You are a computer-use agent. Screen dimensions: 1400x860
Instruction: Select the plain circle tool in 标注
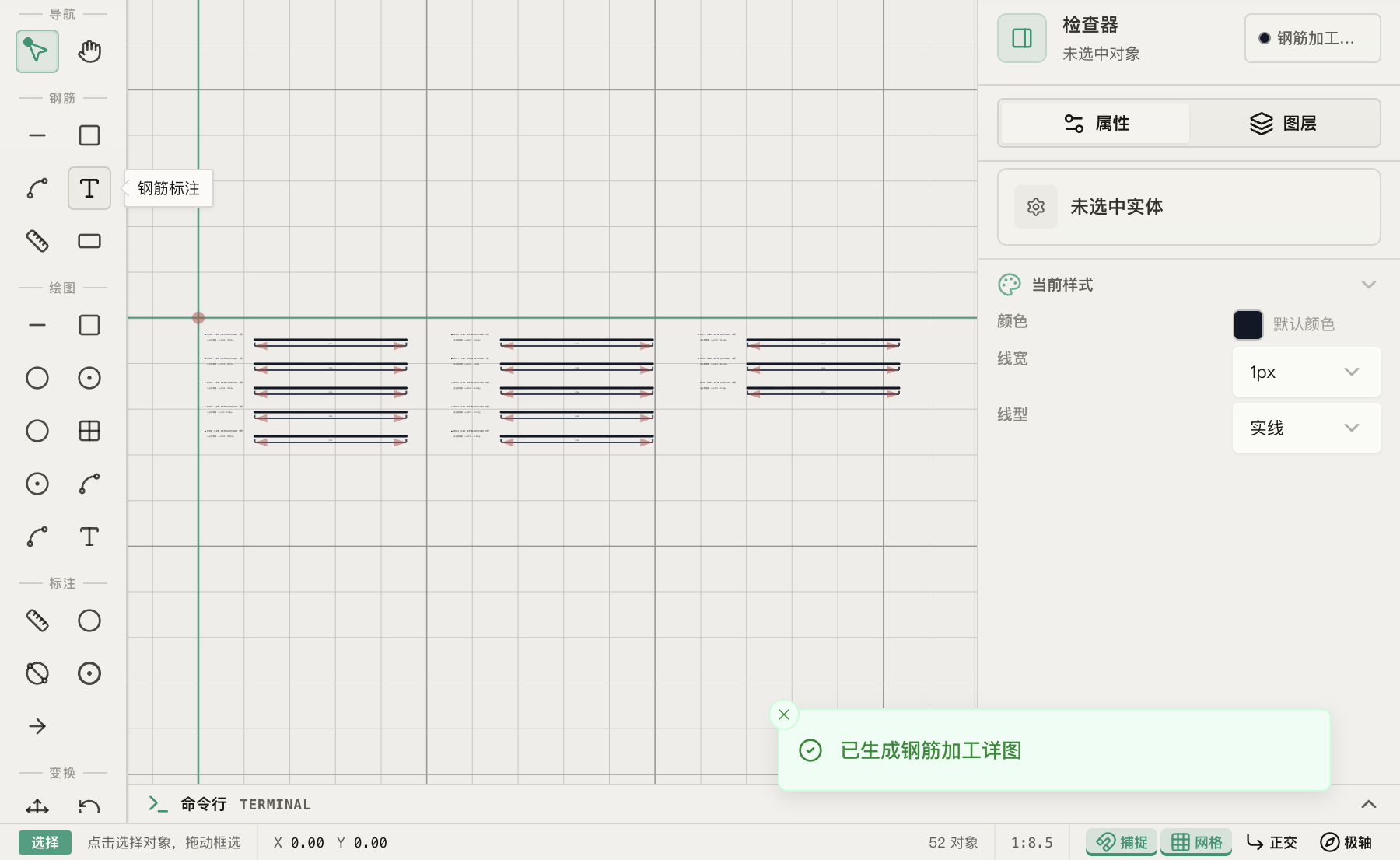click(89, 621)
